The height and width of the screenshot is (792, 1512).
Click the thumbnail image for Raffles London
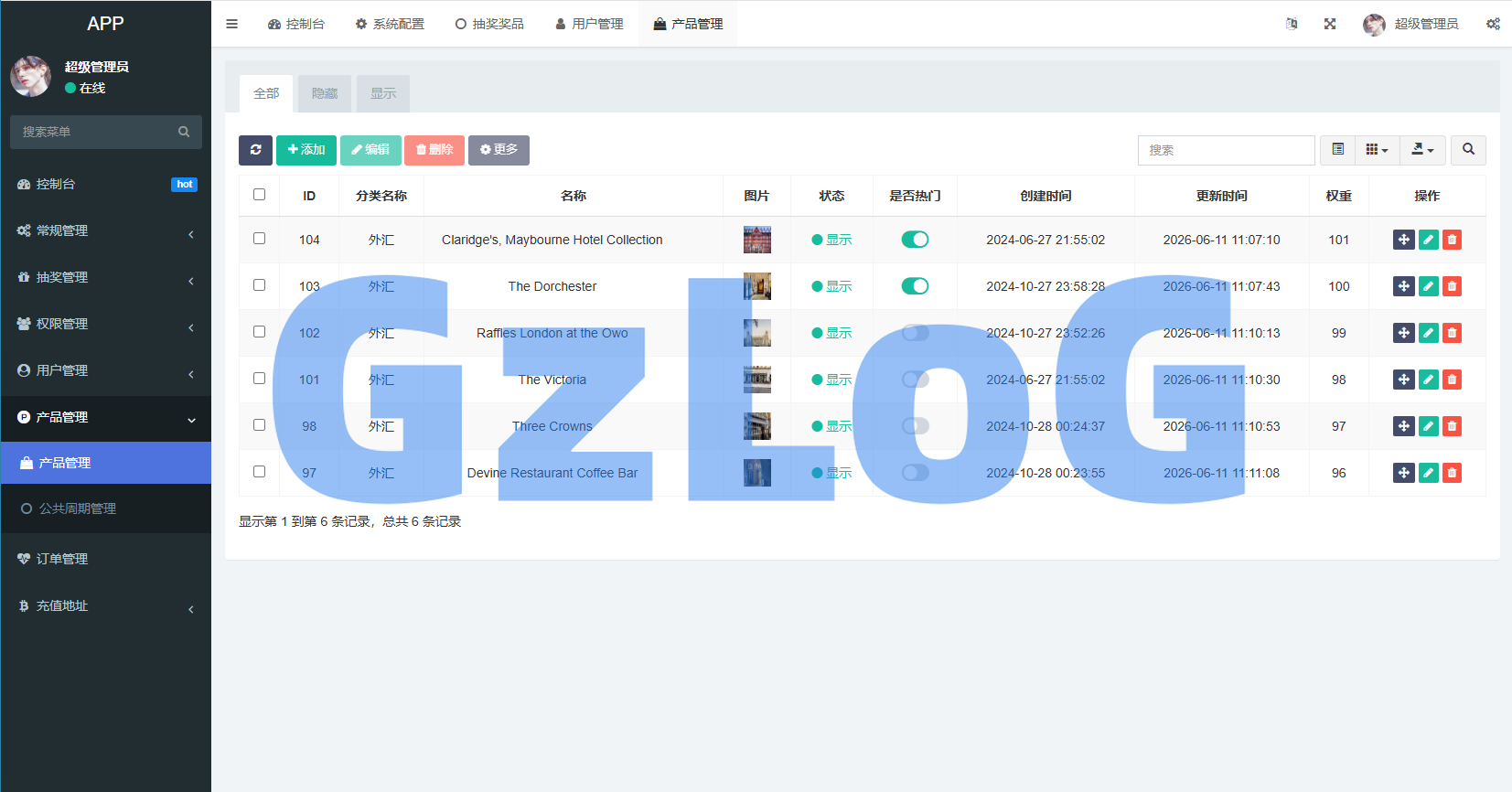(x=757, y=333)
